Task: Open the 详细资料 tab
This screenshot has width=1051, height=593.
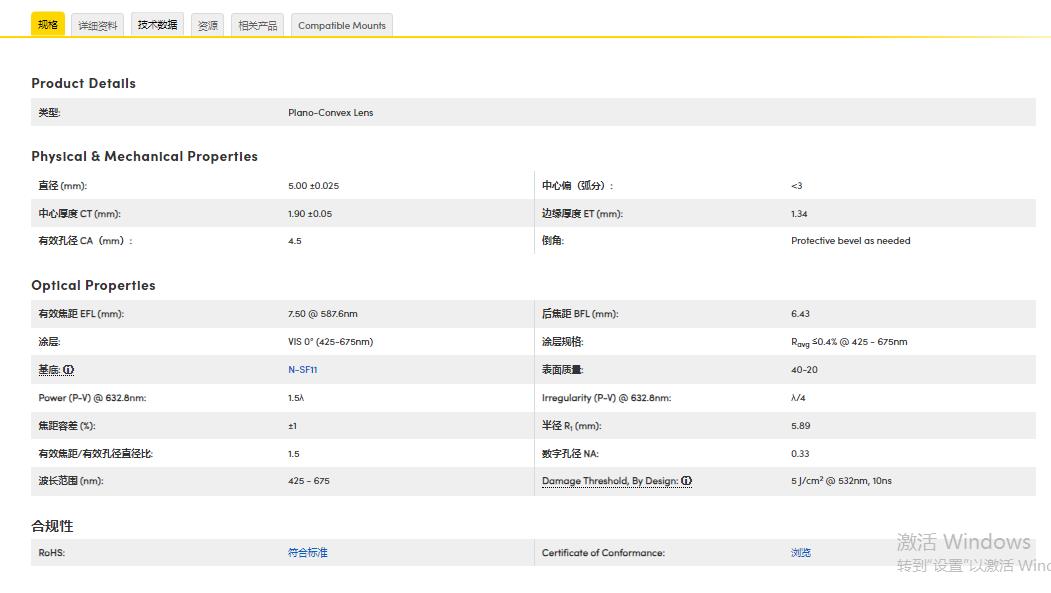Action: (98, 25)
